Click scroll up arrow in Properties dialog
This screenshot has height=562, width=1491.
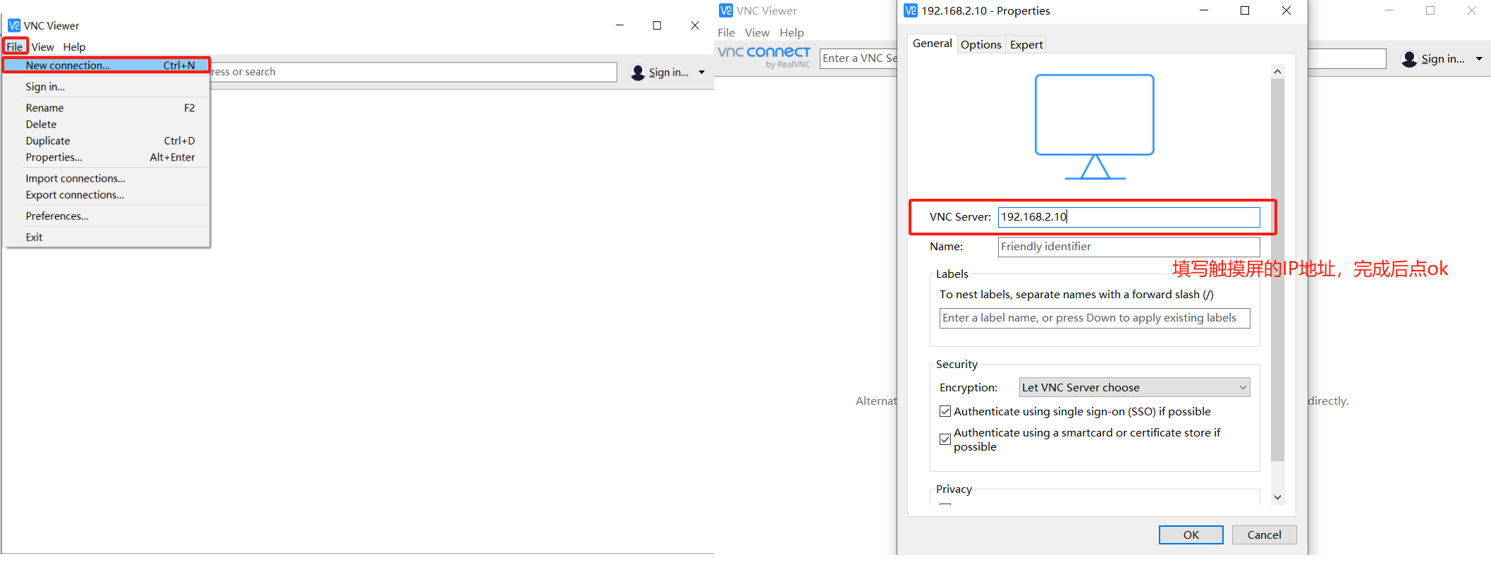(1277, 72)
